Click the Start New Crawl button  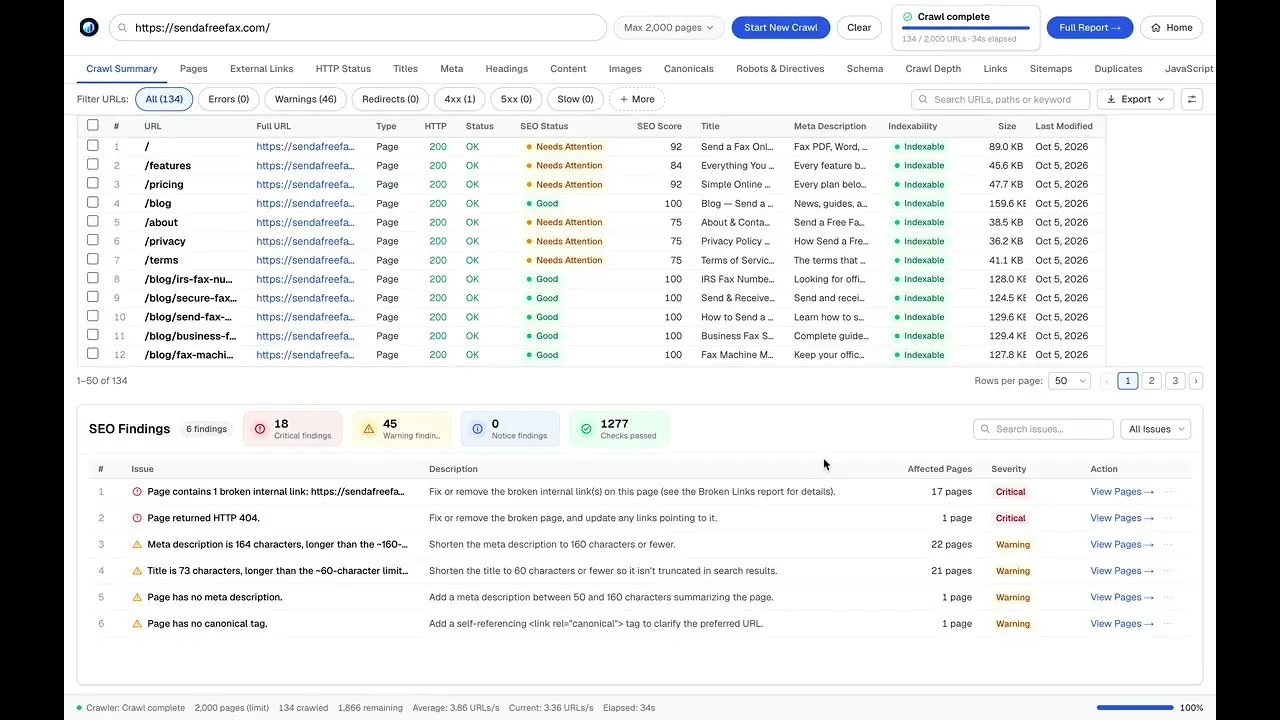tap(781, 28)
